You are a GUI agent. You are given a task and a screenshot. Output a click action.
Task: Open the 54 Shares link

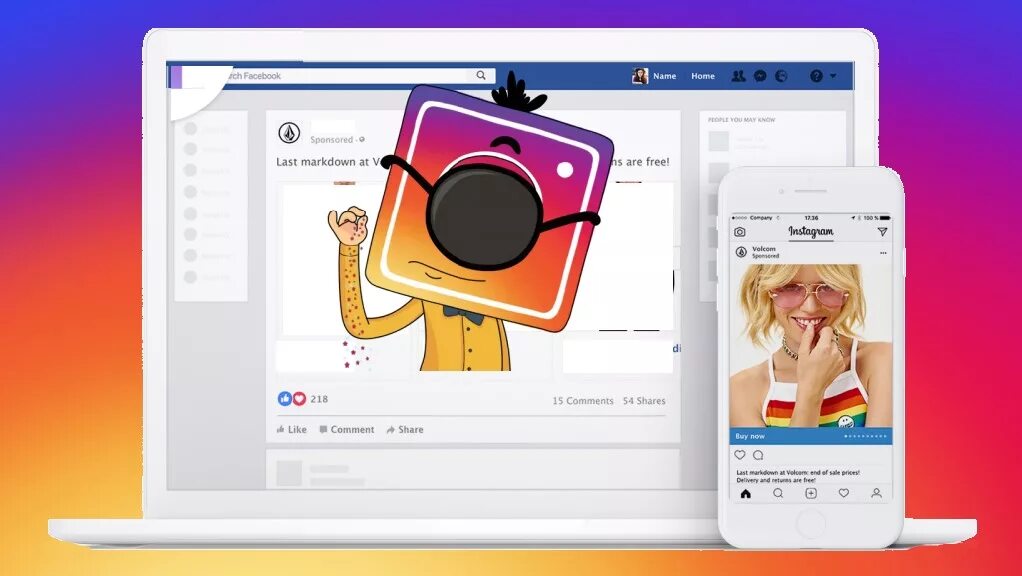644,401
